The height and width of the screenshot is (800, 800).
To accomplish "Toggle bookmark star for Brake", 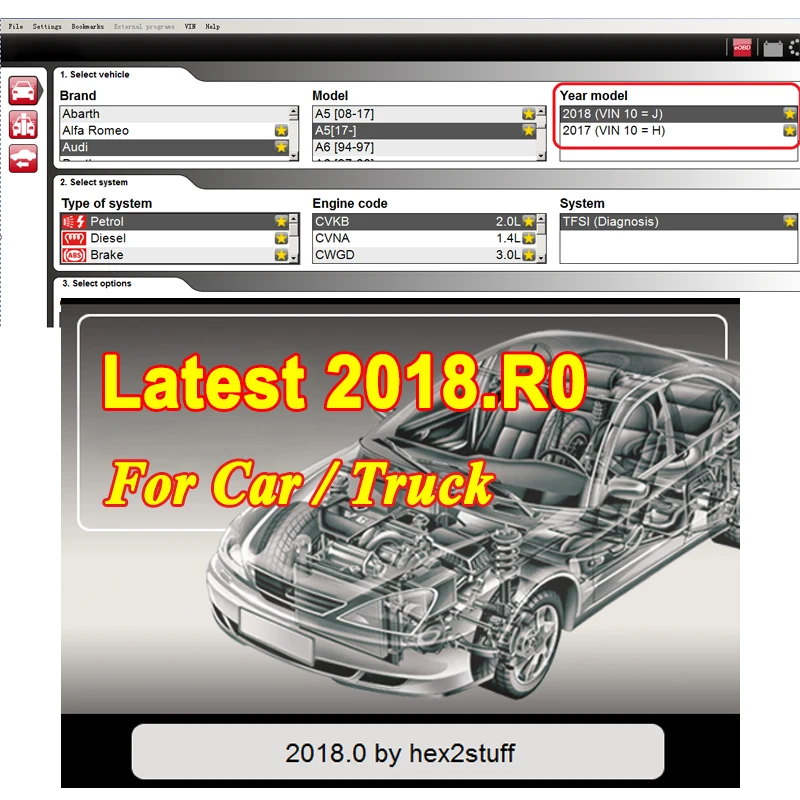I will click(281, 255).
